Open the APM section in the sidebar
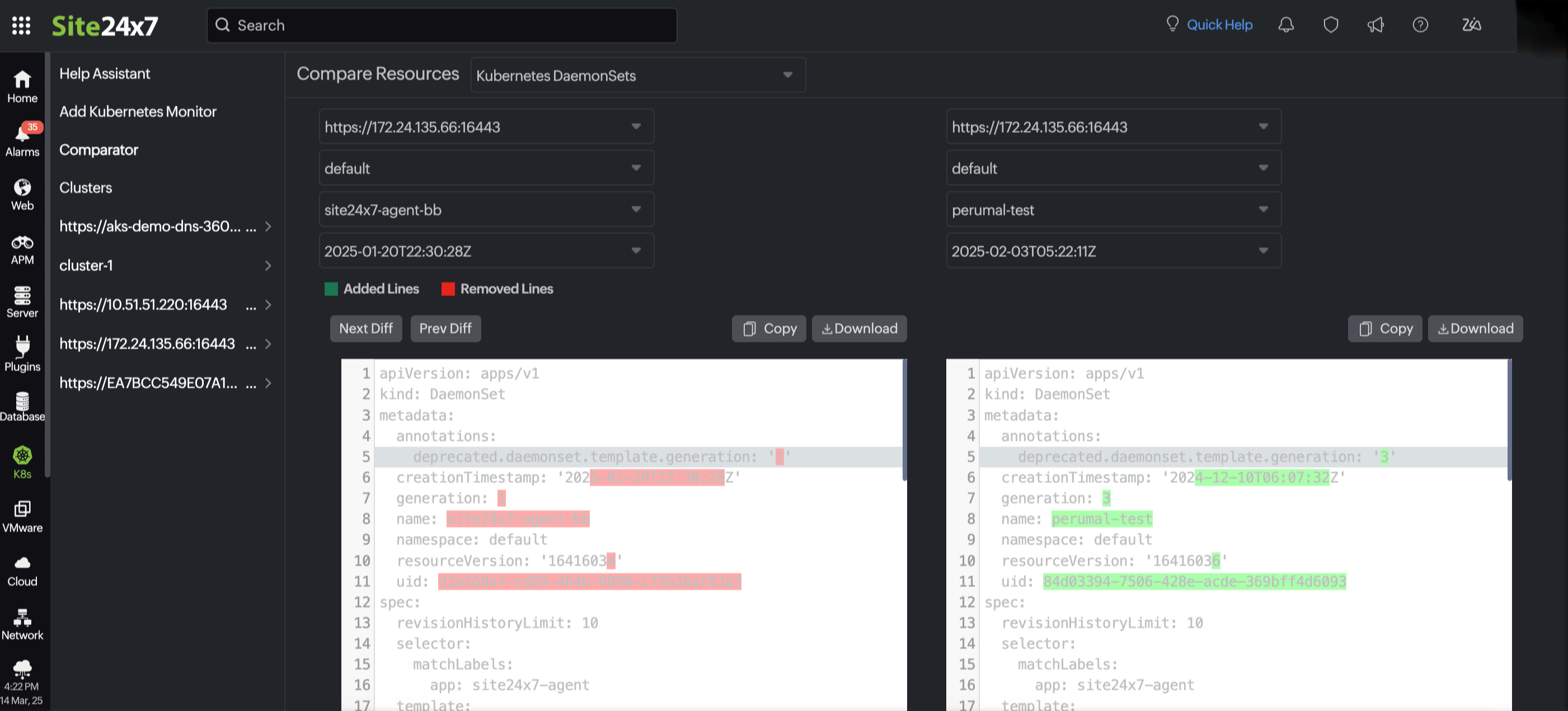 click(x=22, y=248)
